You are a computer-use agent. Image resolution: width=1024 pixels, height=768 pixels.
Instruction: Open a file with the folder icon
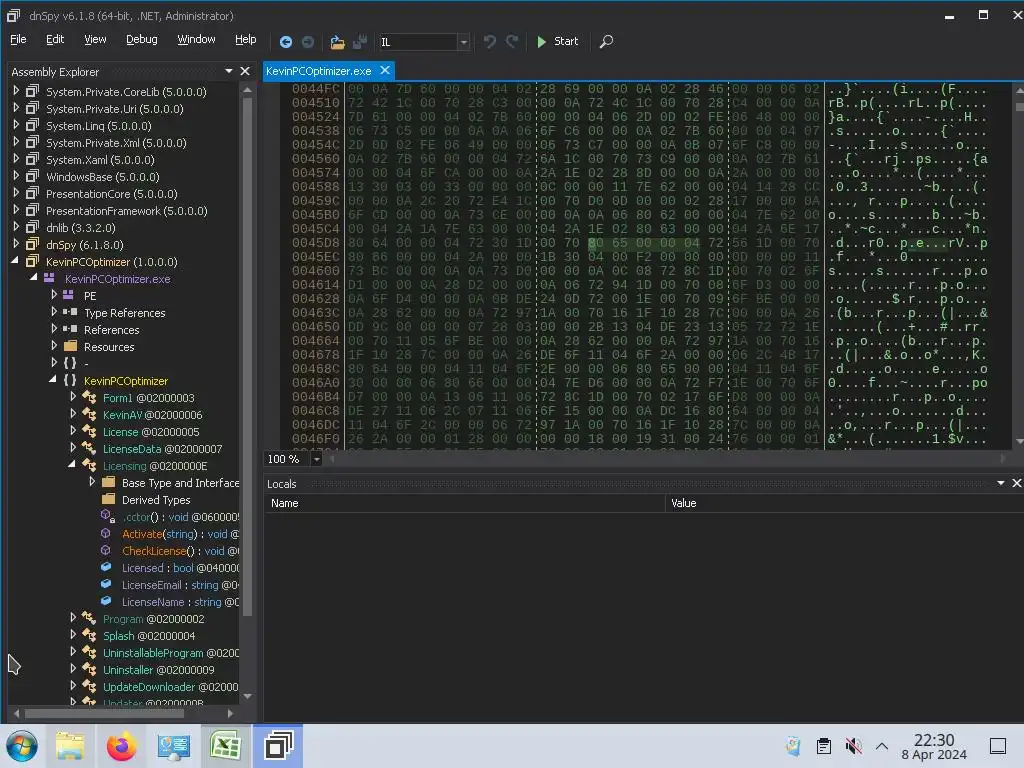point(337,42)
